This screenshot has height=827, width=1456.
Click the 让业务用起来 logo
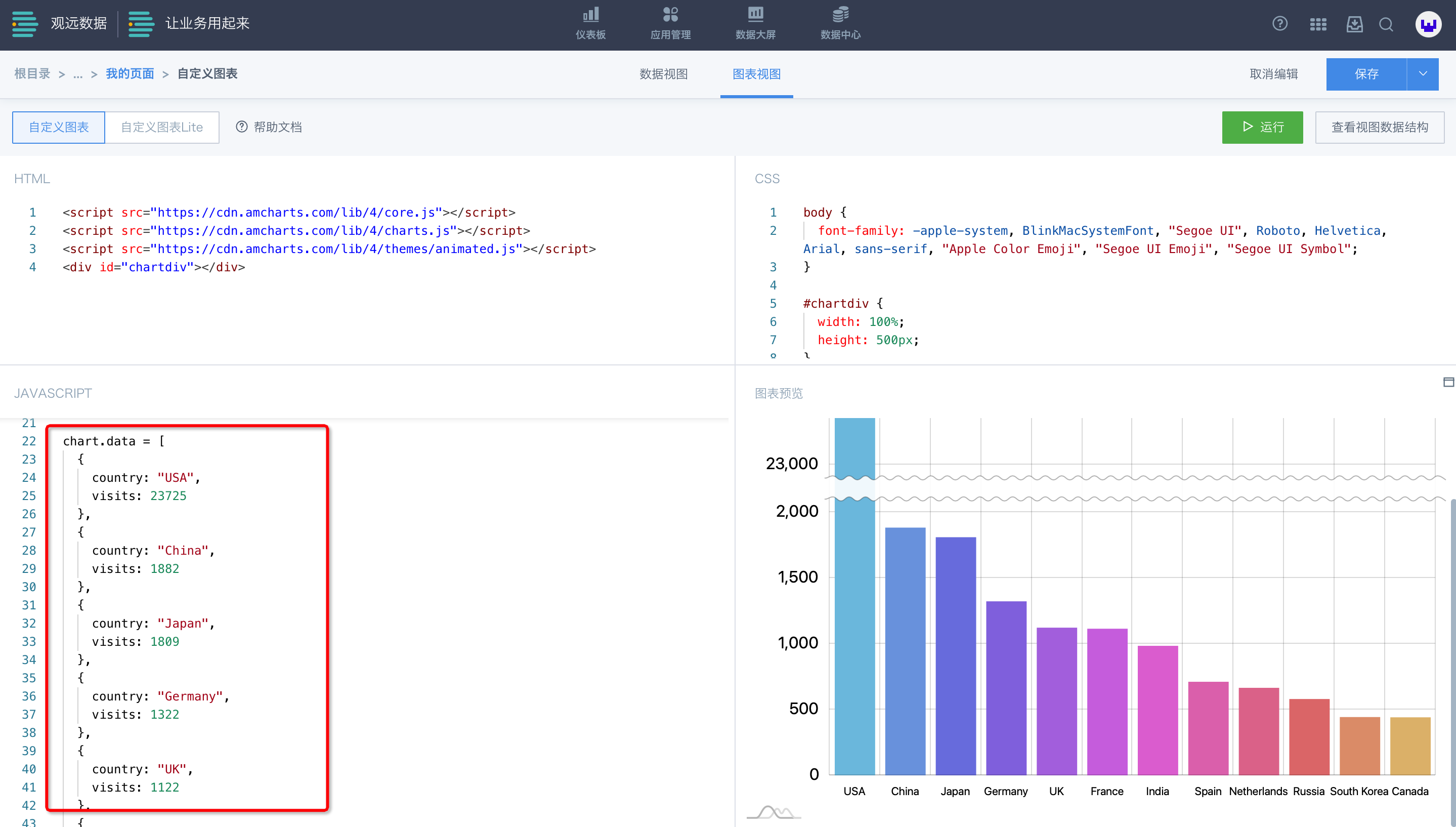[x=189, y=24]
